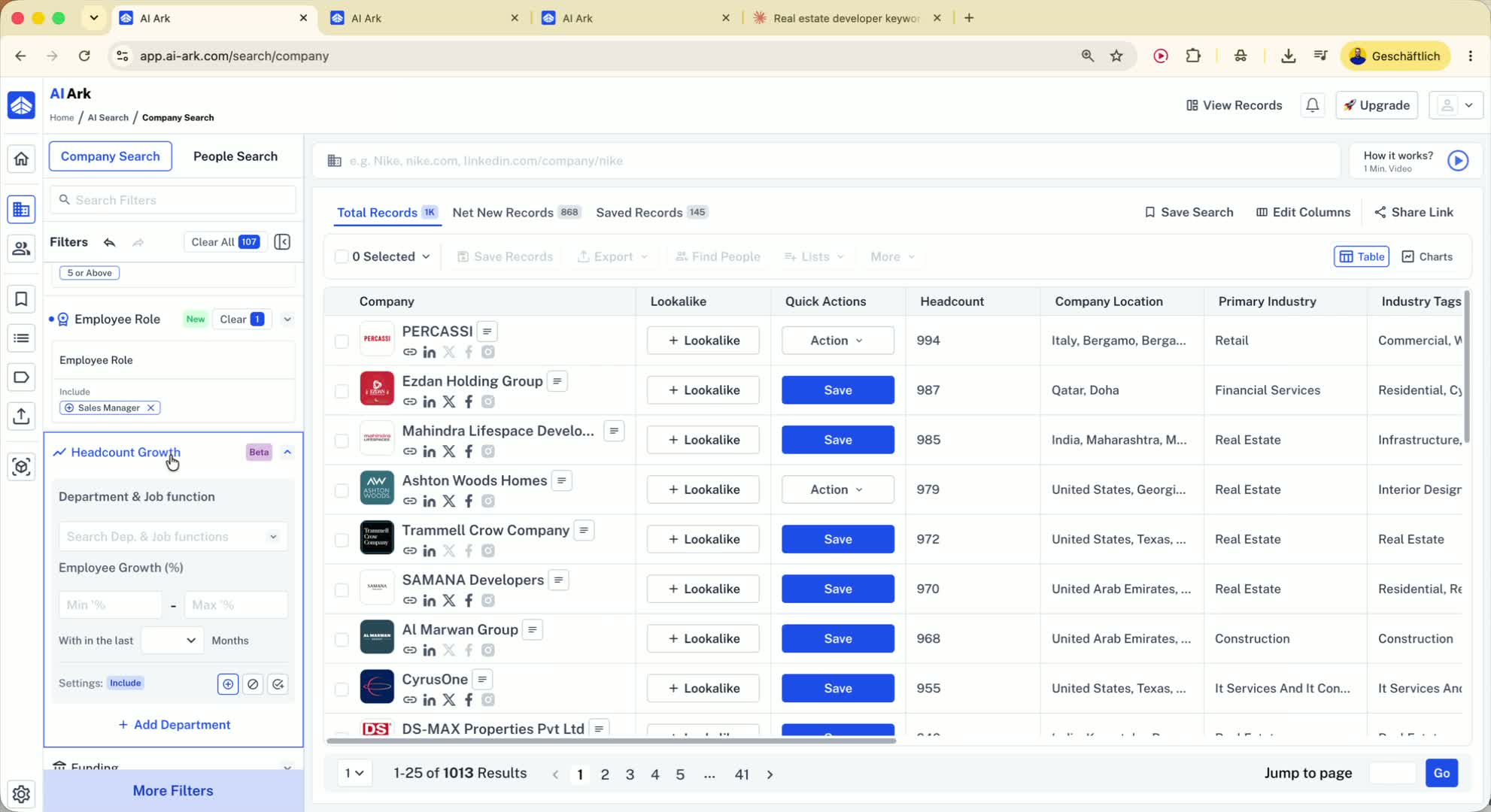This screenshot has width=1491, height=812.
Task: Switch to the Real estate developer browser tab
Action: point(846,18)
